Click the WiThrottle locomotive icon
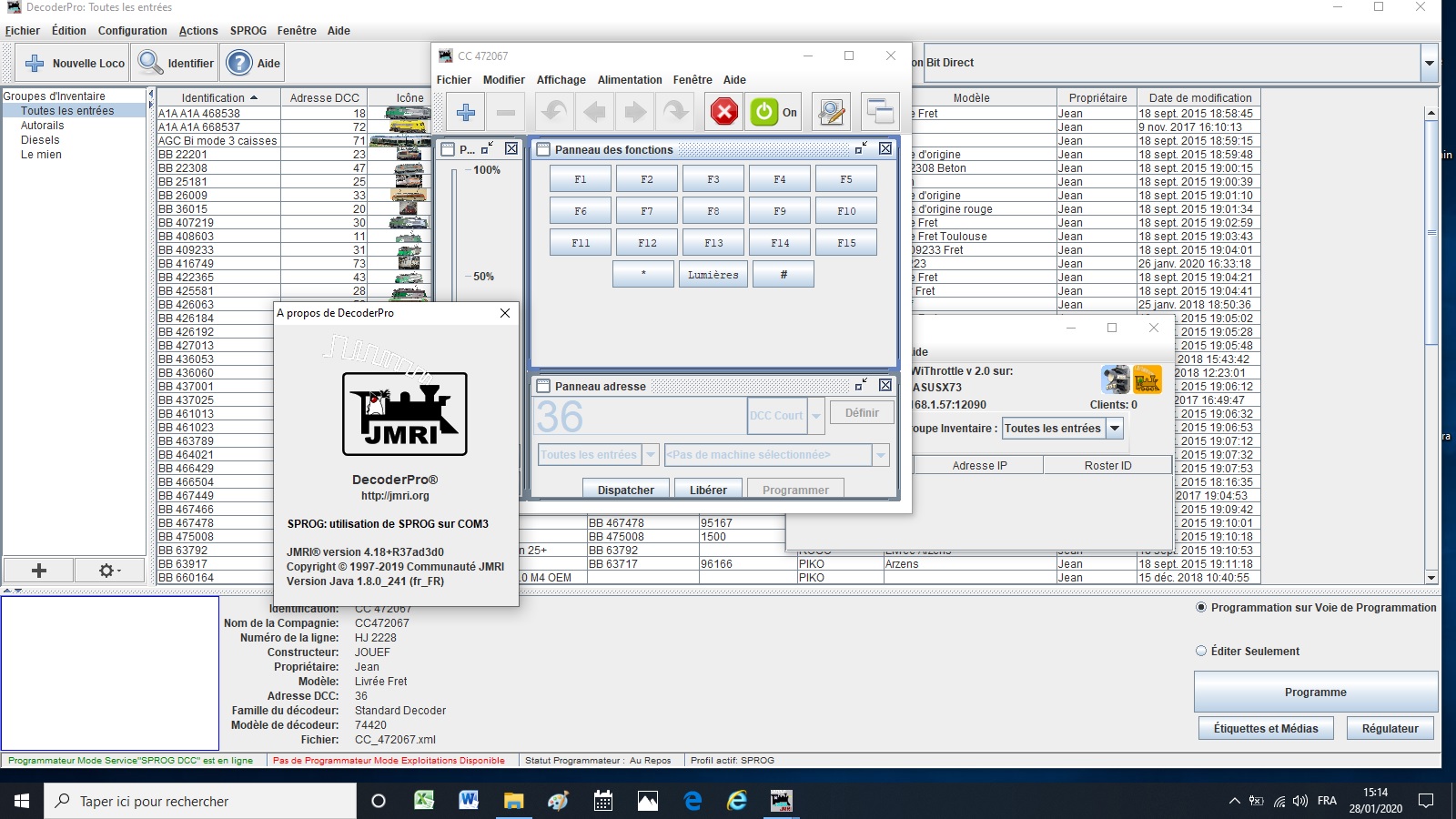 [x=1116, y=379]
